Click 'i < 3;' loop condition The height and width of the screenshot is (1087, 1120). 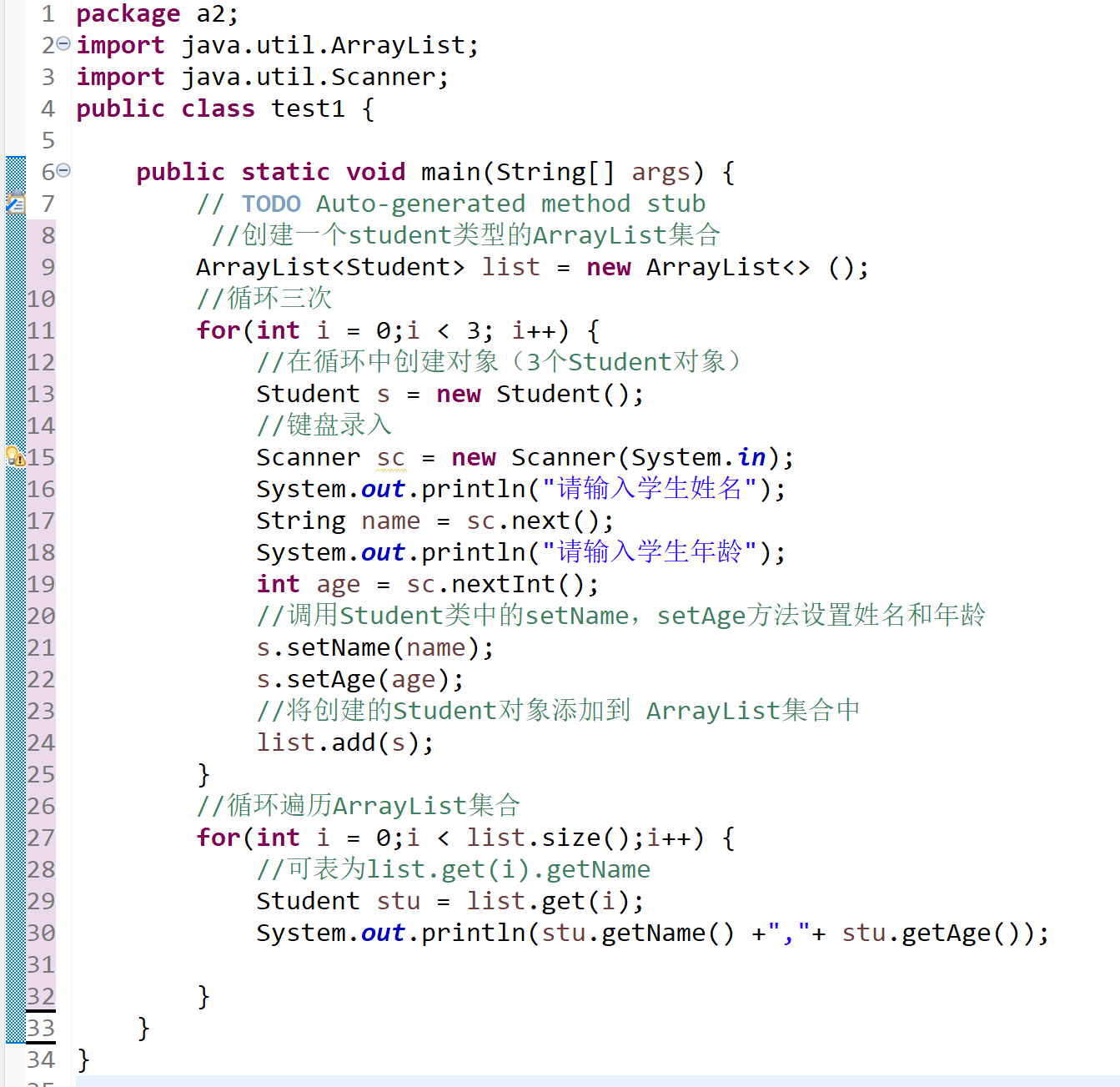coord(450,330)
